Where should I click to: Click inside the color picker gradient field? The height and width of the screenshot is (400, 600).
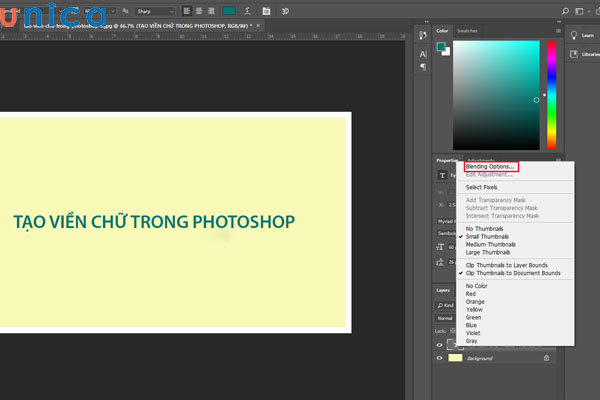pos(496,95)
